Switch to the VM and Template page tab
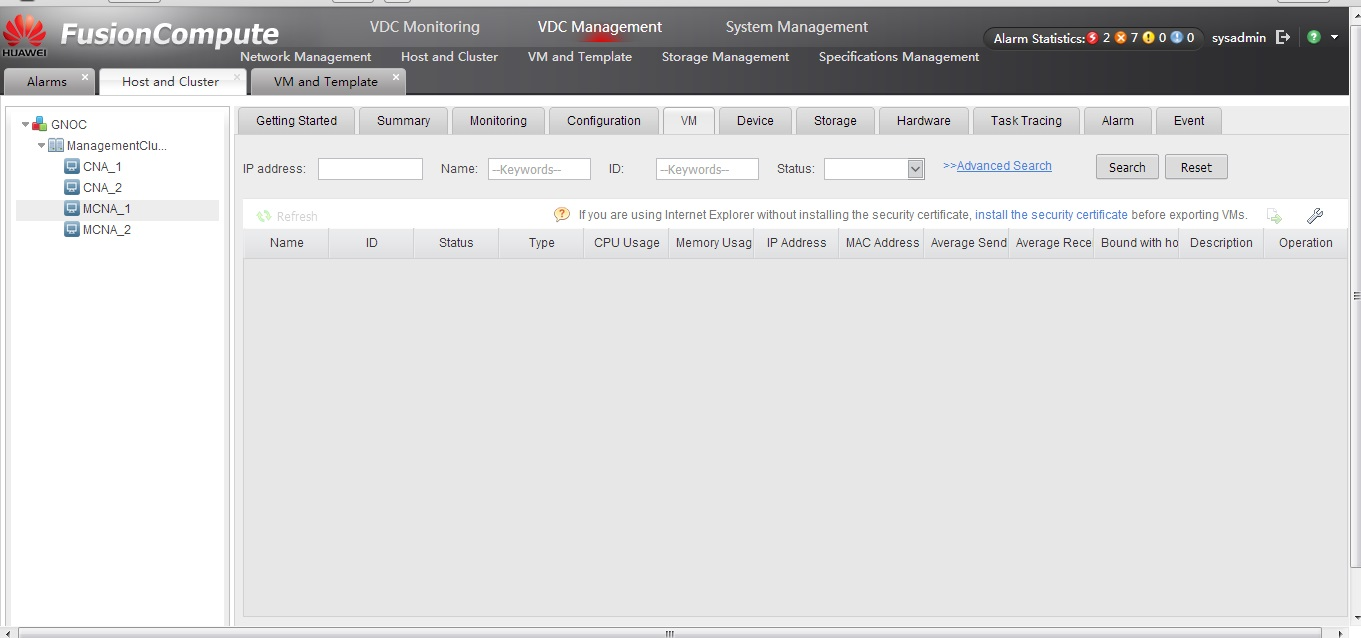 click(326, 82)
